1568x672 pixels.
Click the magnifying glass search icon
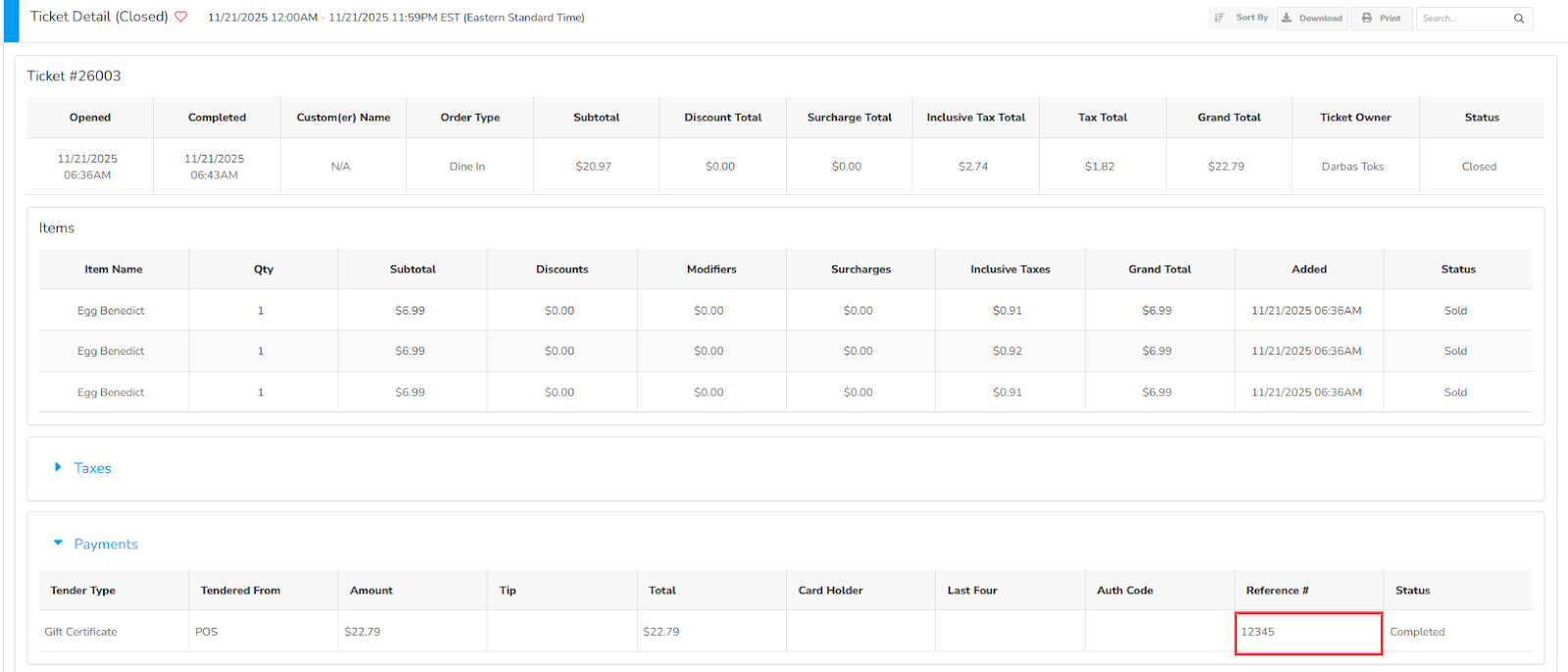(1518, 19)
